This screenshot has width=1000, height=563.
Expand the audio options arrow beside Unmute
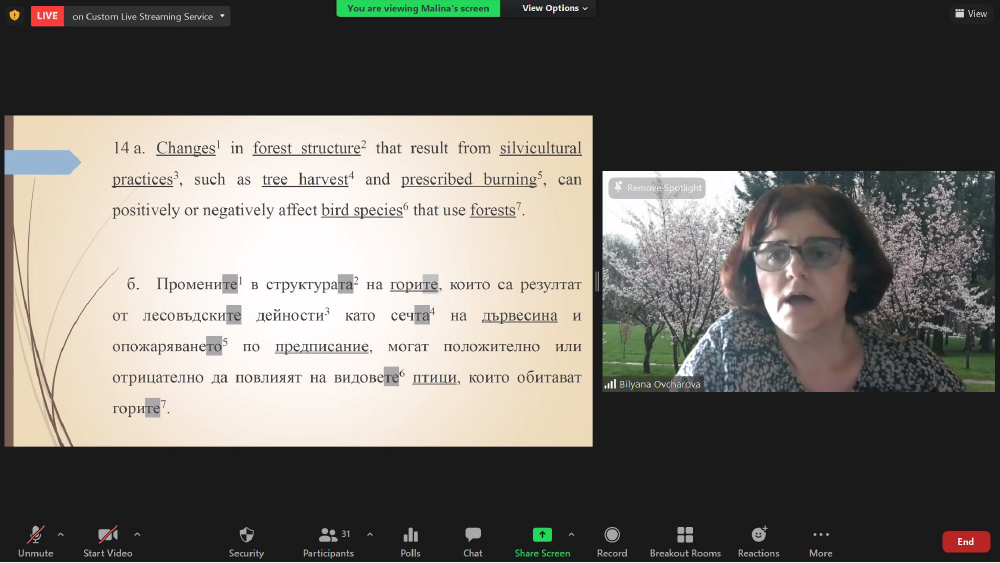(x=61, y=534)
